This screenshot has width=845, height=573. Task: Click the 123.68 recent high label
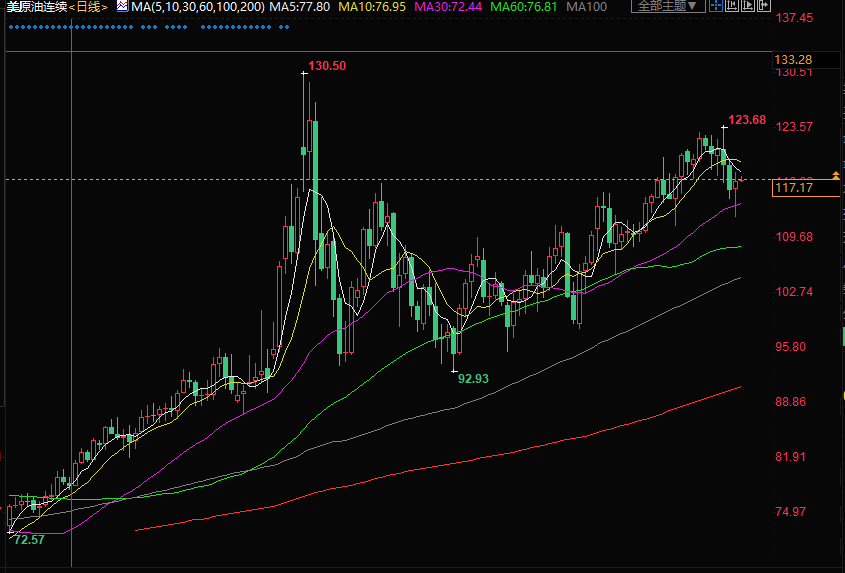[746, 120]
